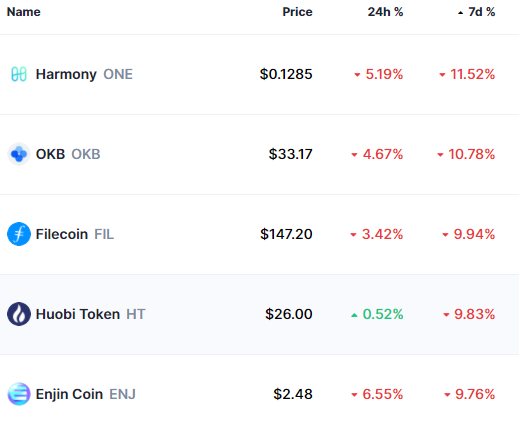Click the OKB 7d change of 10.78%

pos(471,154)
